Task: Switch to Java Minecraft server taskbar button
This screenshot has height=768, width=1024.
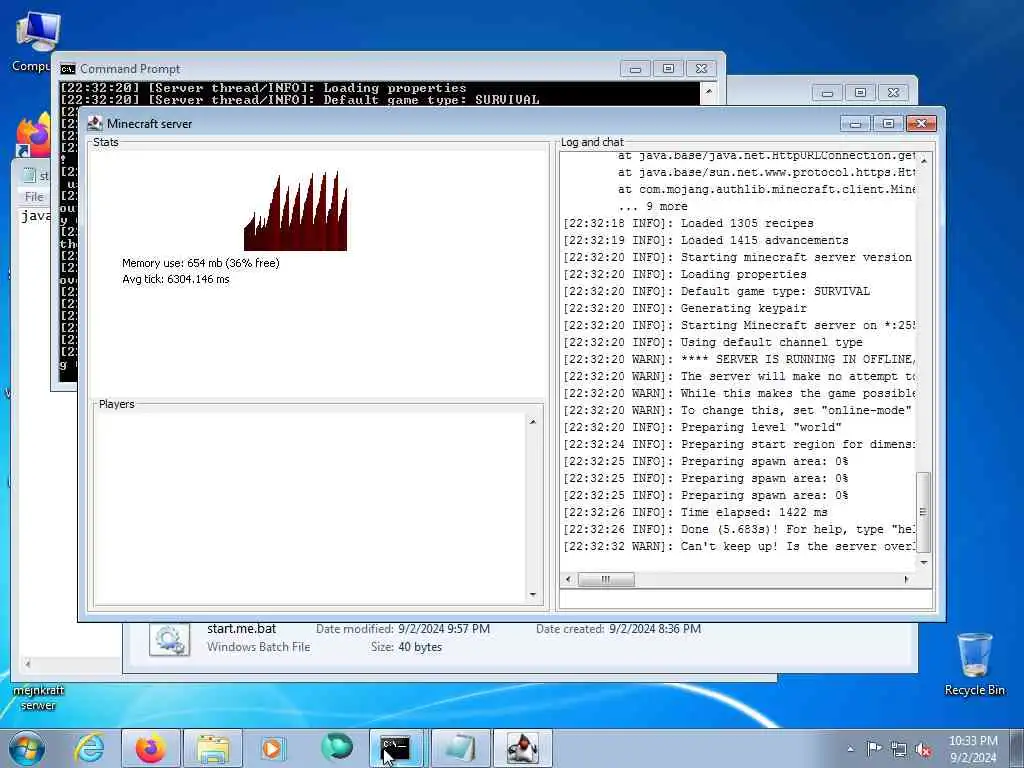Action: pyautogui.click(x=522, y=748)
